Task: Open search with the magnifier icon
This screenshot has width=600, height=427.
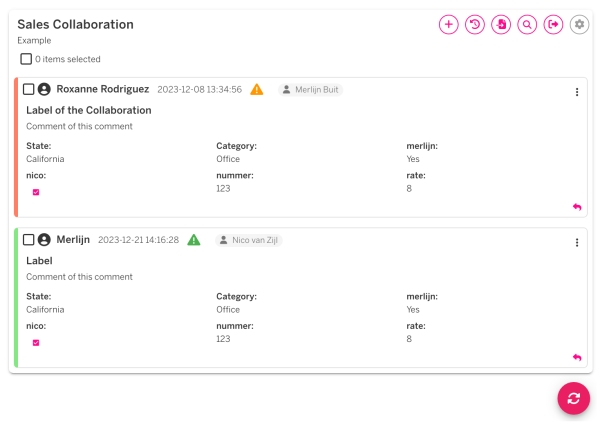Action: 527,24
